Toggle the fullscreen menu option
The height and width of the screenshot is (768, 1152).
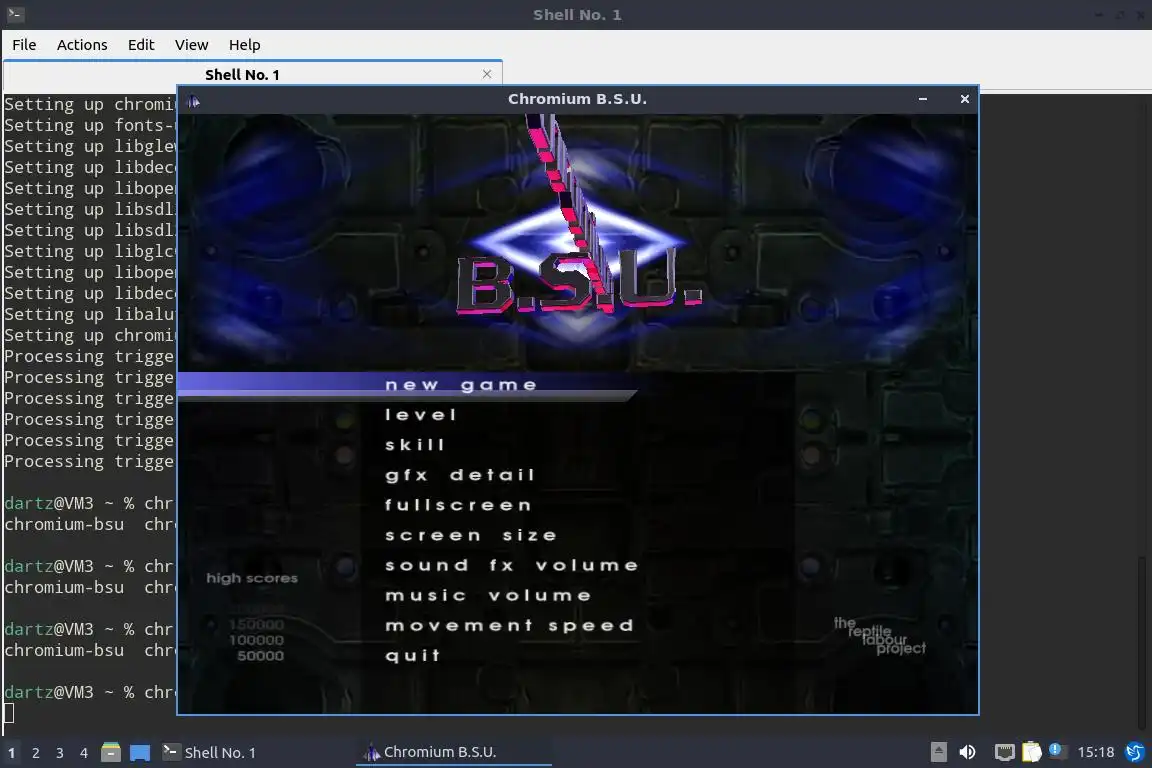(x=458, y=505)
